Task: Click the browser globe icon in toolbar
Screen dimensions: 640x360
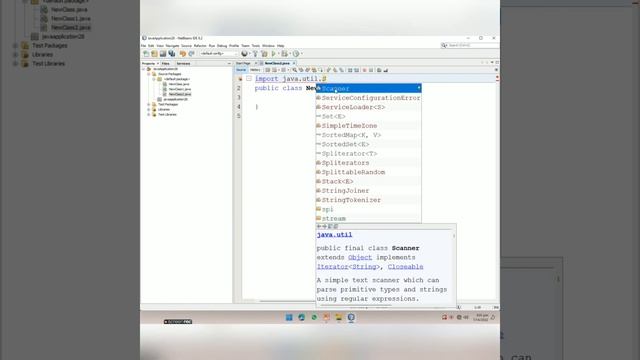Action: pyautogui.click(x=244, y=53)
